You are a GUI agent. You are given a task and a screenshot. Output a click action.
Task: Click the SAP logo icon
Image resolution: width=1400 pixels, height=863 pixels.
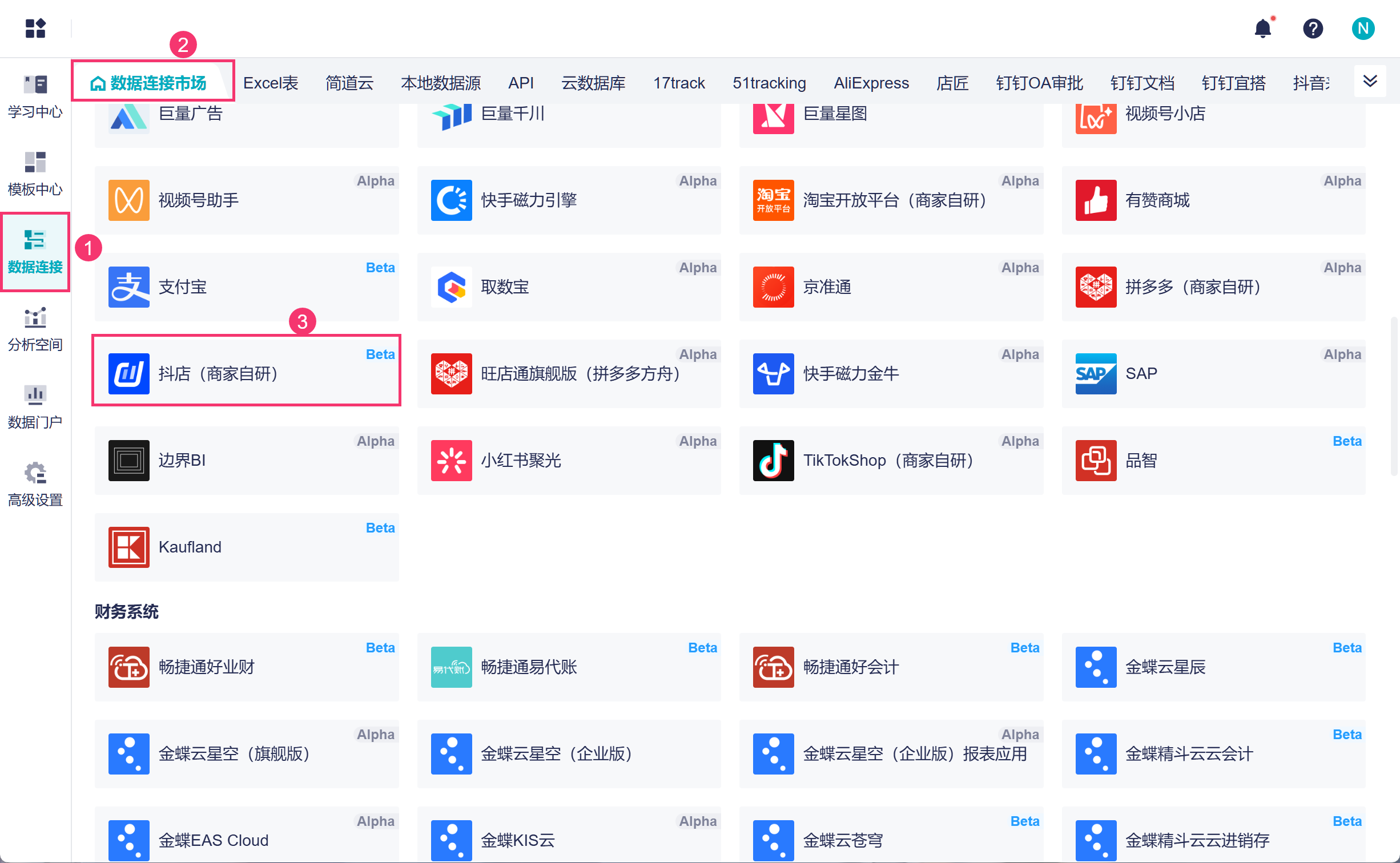(x=1096, y=374)
